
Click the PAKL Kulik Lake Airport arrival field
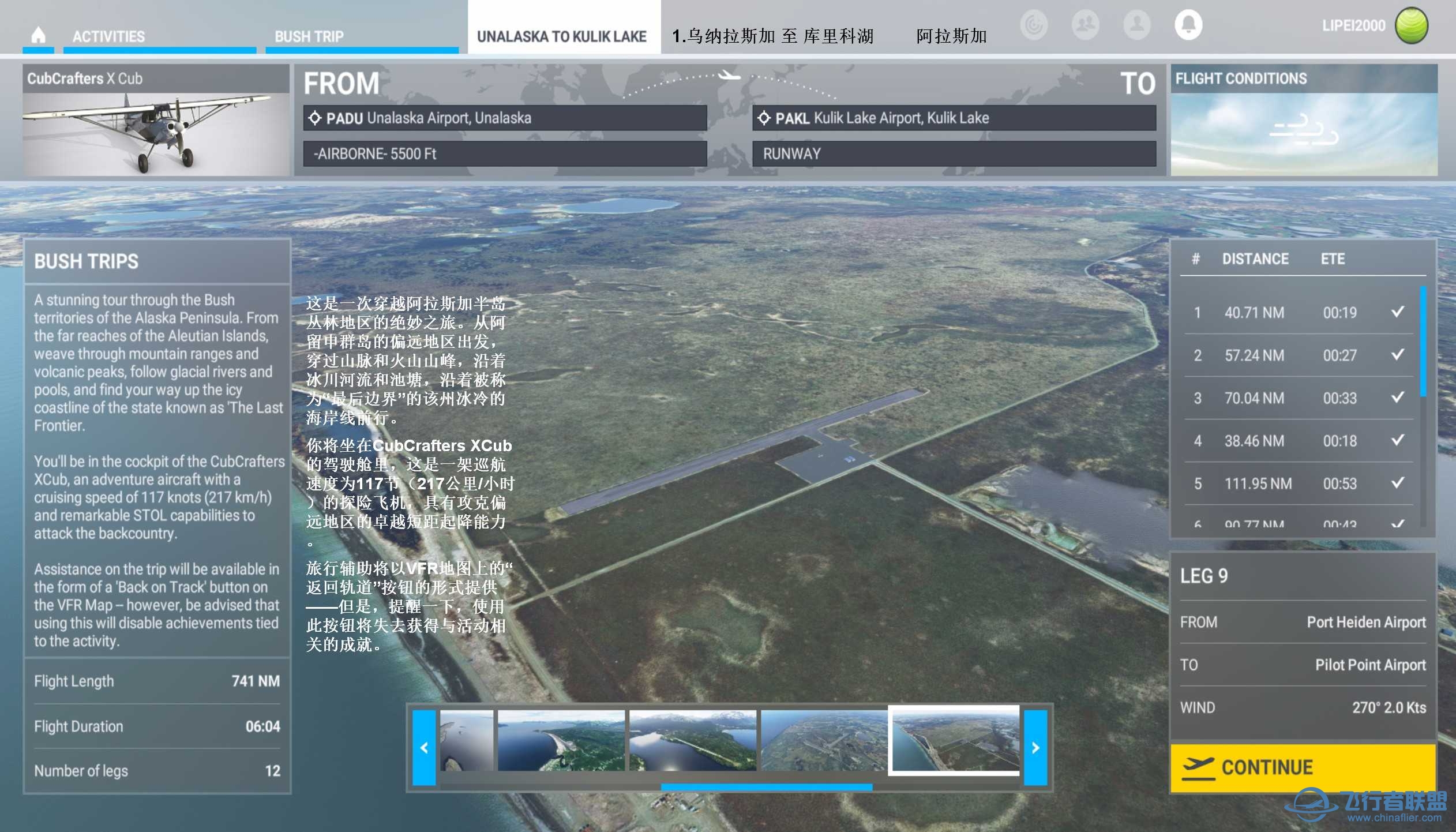(x=954, y=118)
